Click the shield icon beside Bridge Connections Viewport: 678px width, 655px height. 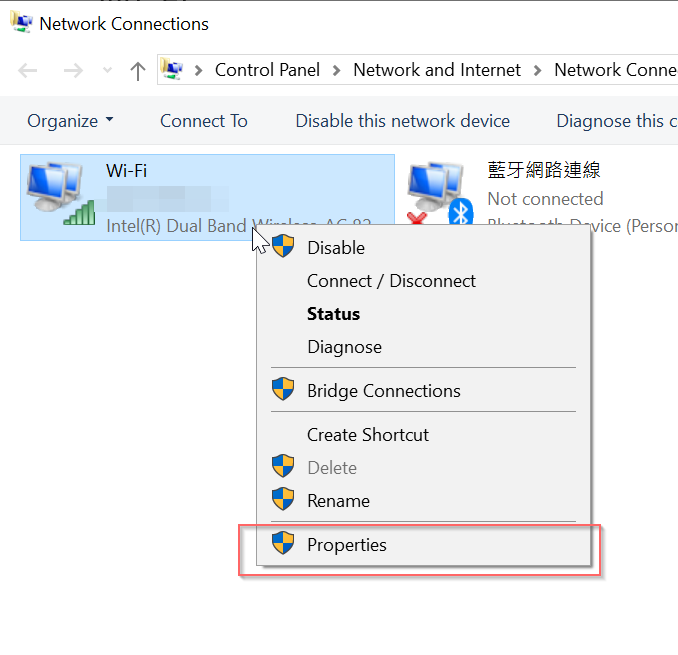pyautogui.click(x=283, y=389)
